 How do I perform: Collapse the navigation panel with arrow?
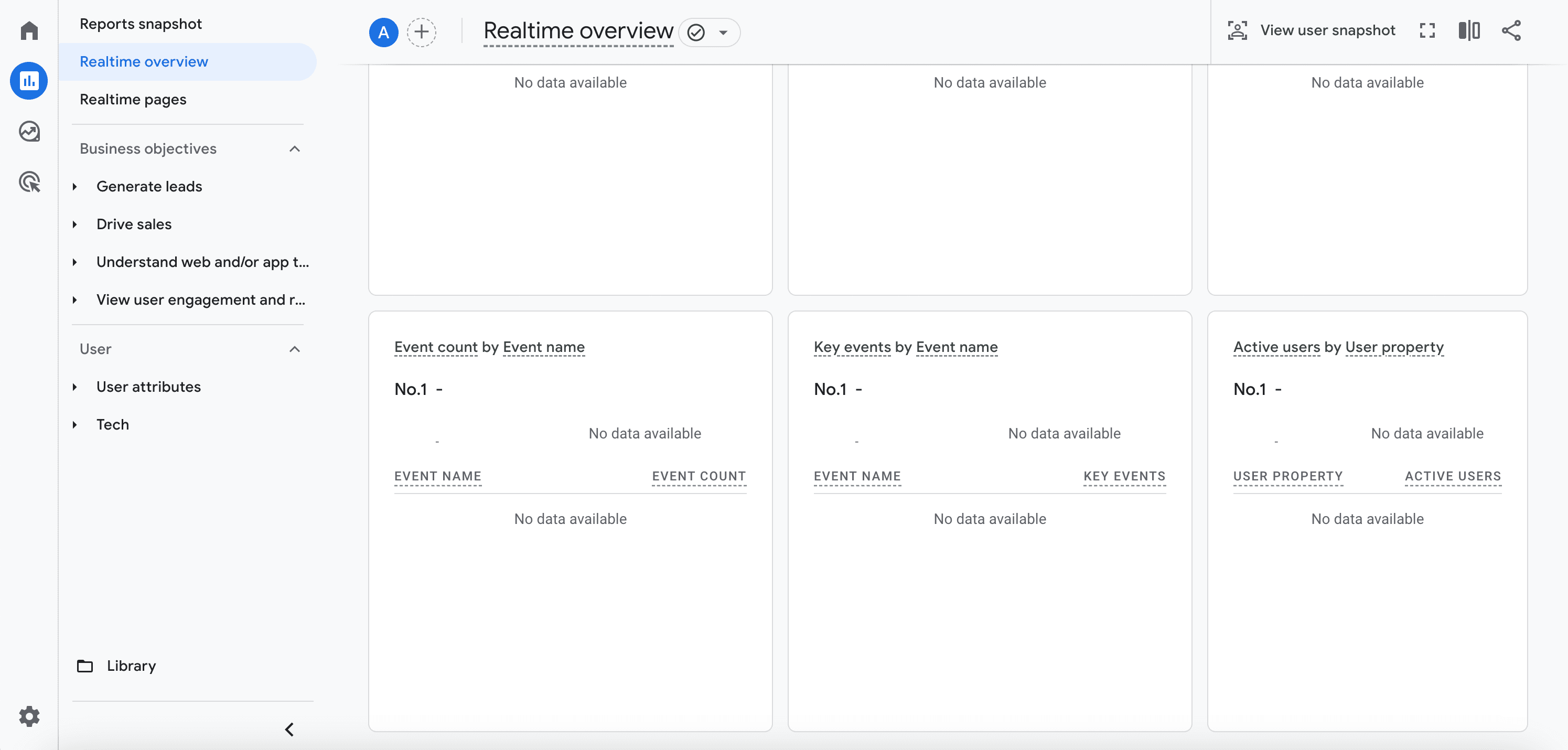pyautogui.click(x=289, y=730)
